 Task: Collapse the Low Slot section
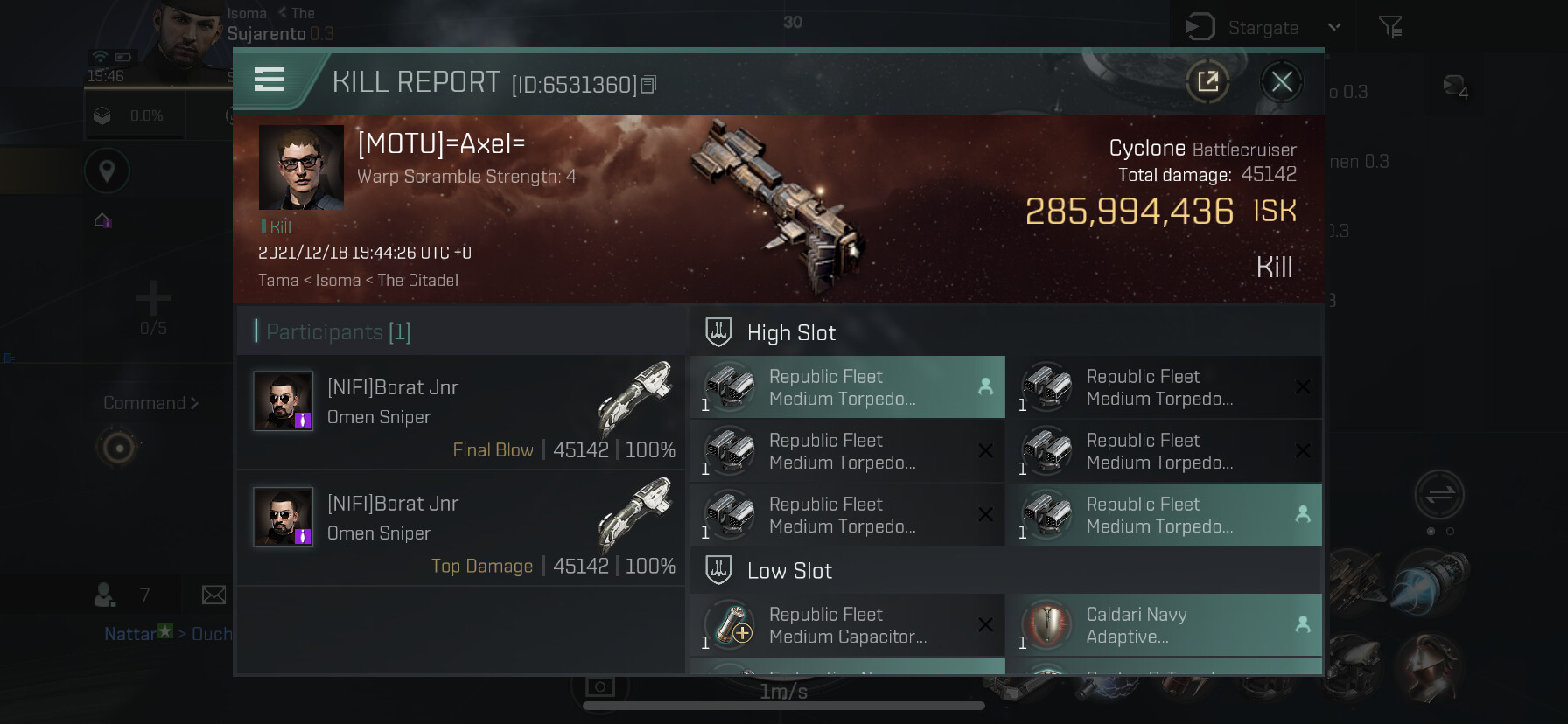(768, 570)
